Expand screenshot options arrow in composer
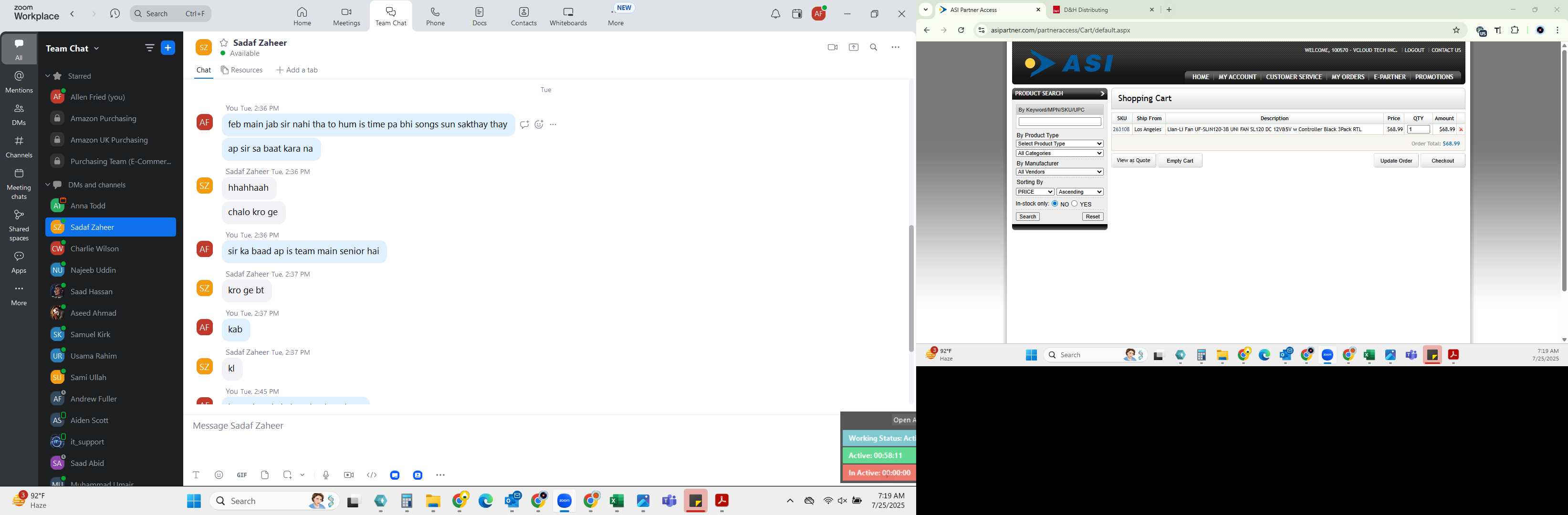 coord(303,475)
